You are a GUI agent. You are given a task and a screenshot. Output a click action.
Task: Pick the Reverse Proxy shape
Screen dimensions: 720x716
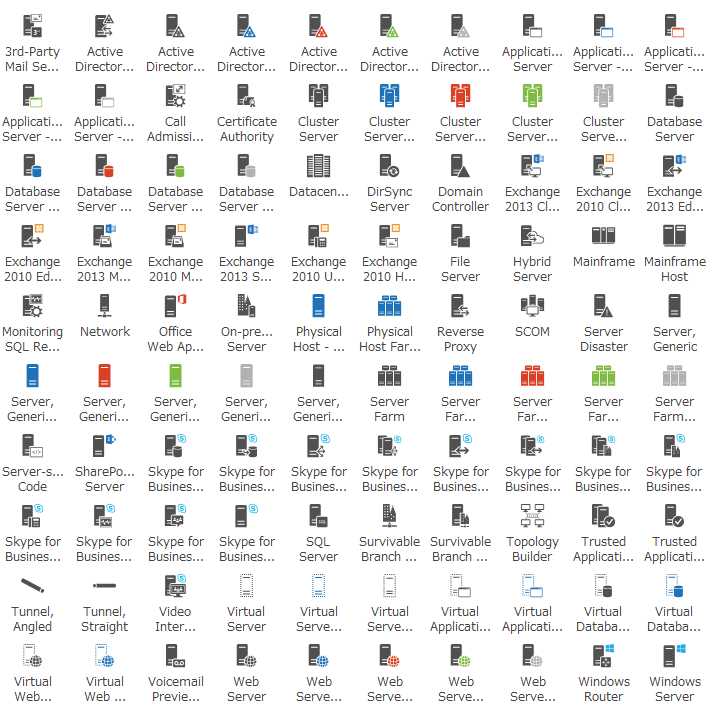click(x=460, y=307)
